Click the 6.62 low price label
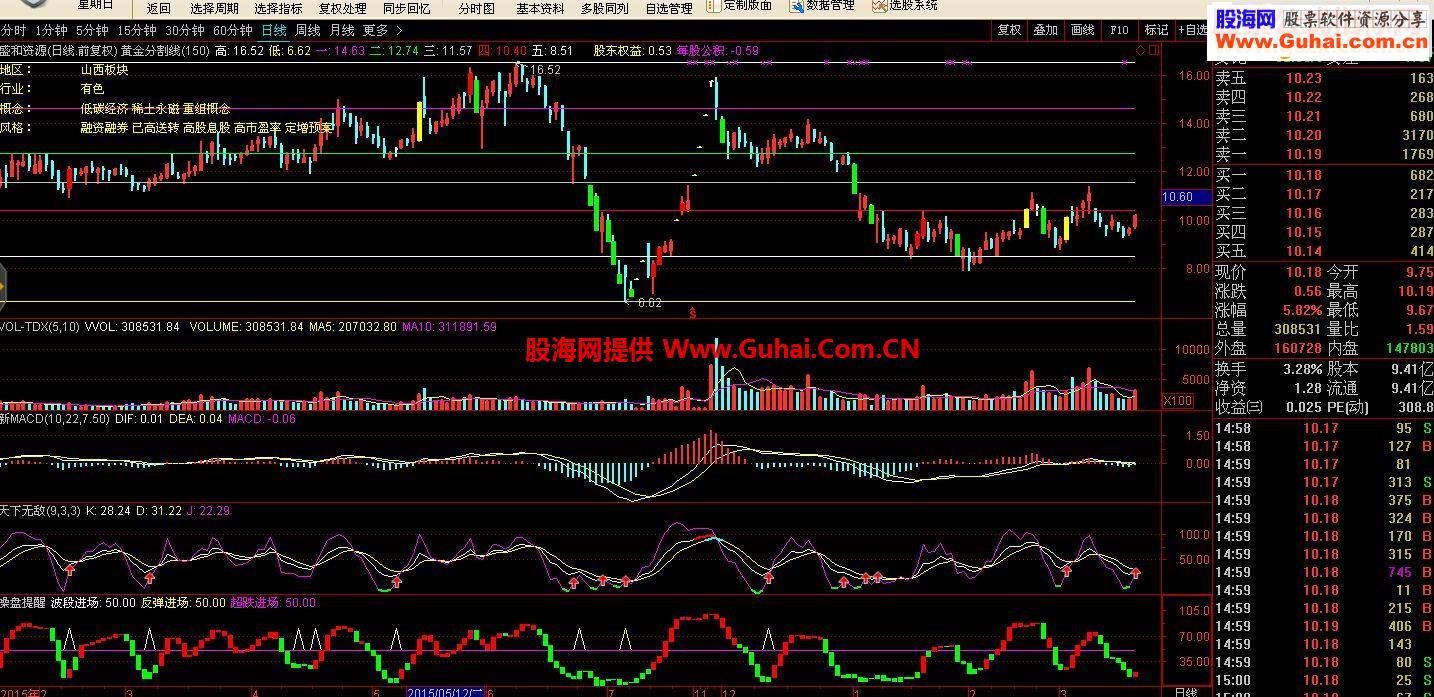 click(x=650, y=303)
